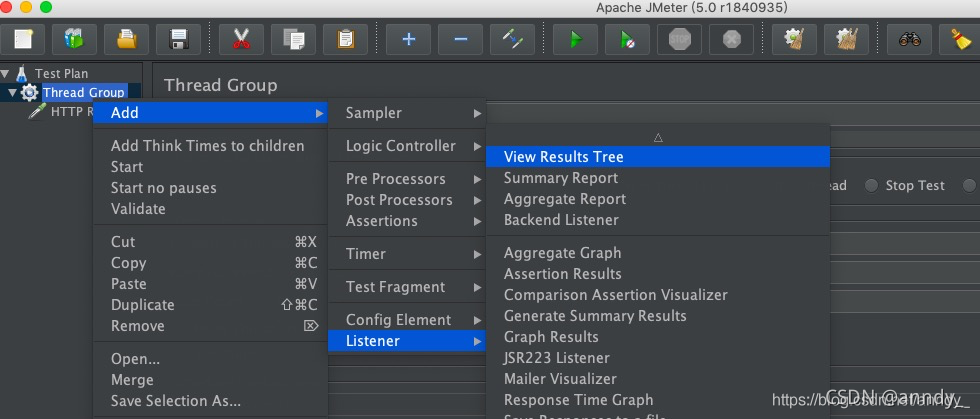Save the test plan with floppy icon

(x=178, y=39)
